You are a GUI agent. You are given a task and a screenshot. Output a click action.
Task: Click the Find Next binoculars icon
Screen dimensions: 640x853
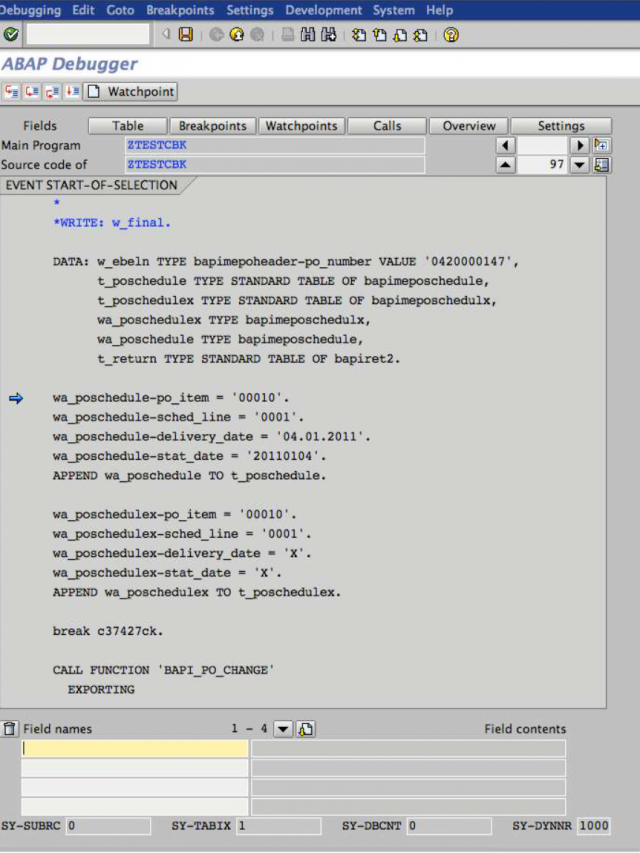pyautogui.click(x=329, y=35)
